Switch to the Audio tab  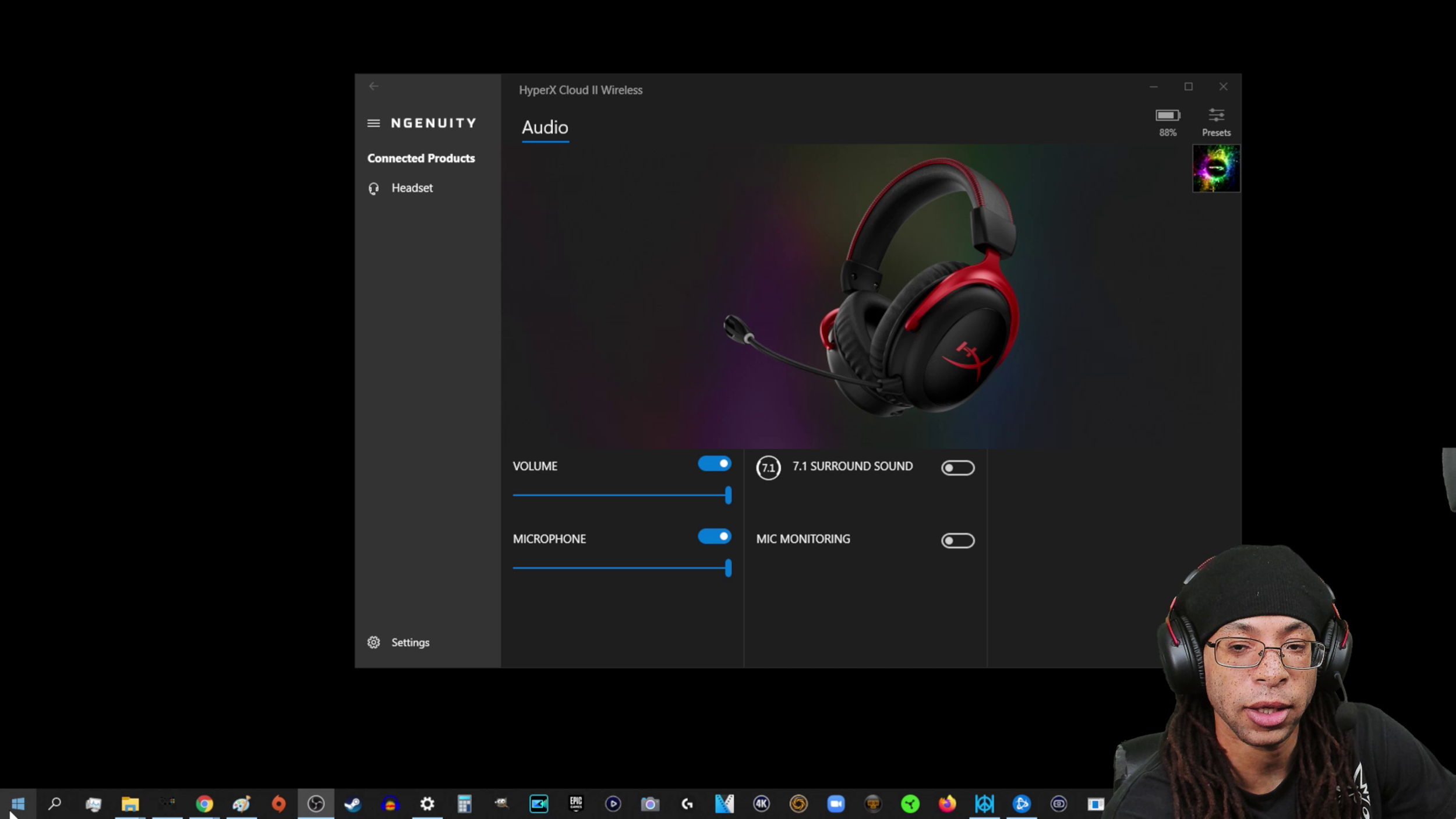[545, 128]
